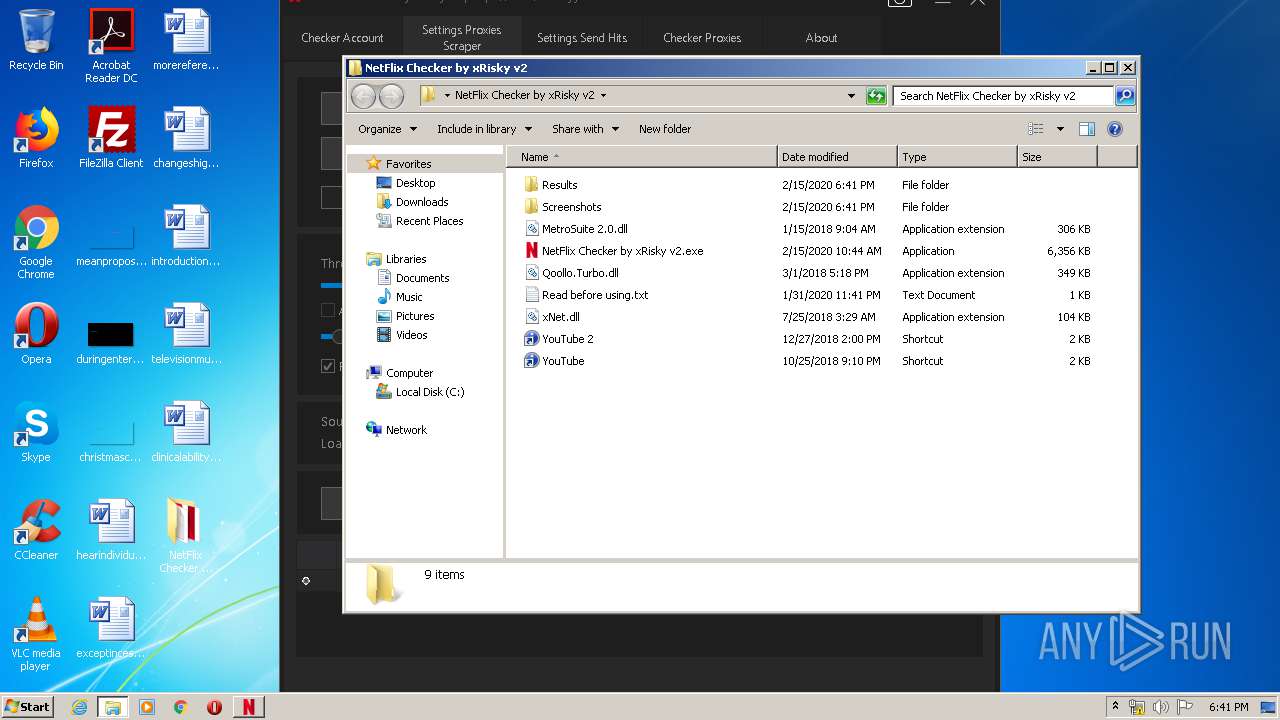
Task: Click the taskbar clock showing 6:41 PM
Action: point(1228,707)
